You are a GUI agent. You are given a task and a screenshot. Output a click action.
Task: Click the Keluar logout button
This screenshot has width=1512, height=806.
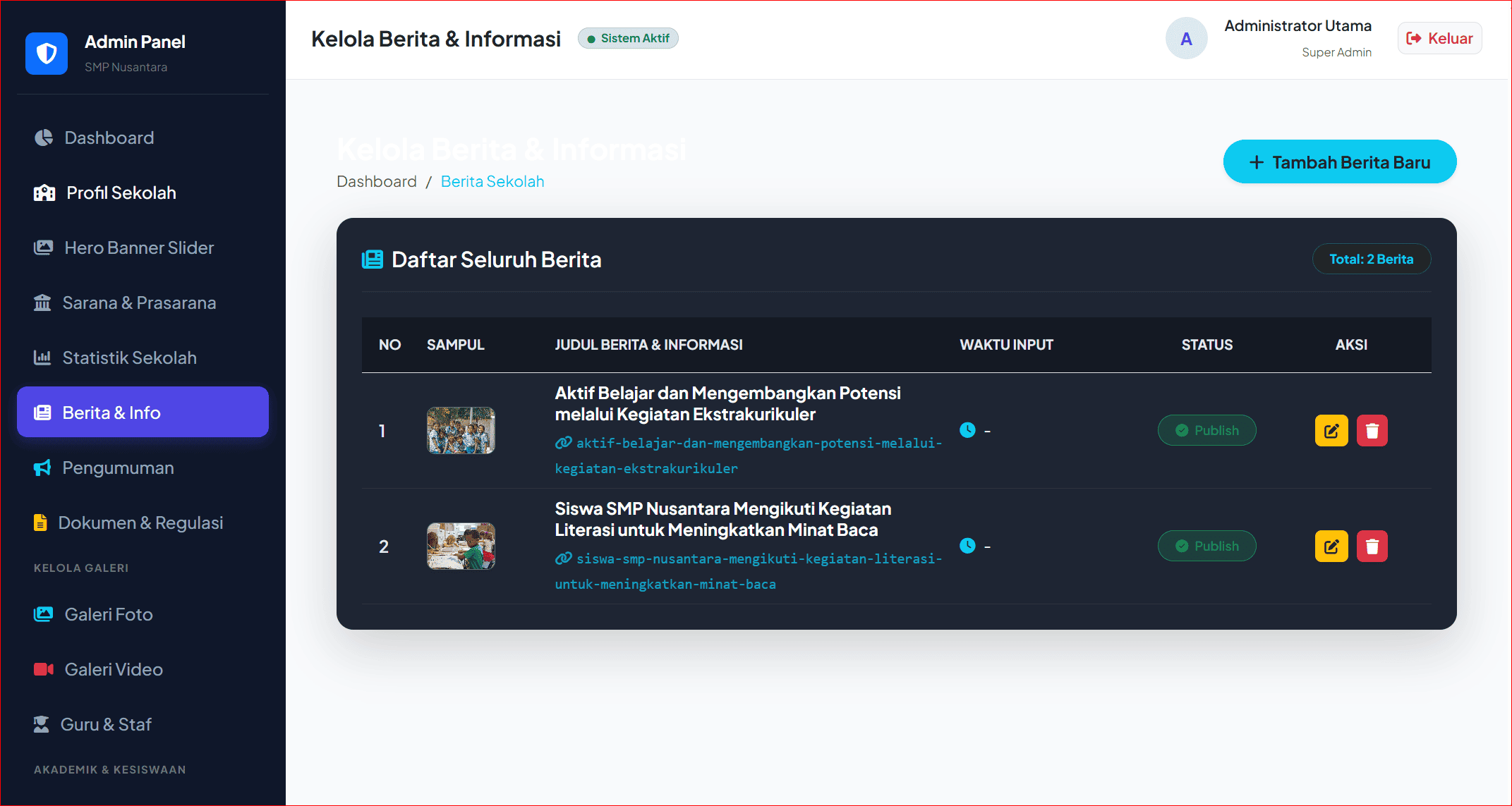point(1439,38)
